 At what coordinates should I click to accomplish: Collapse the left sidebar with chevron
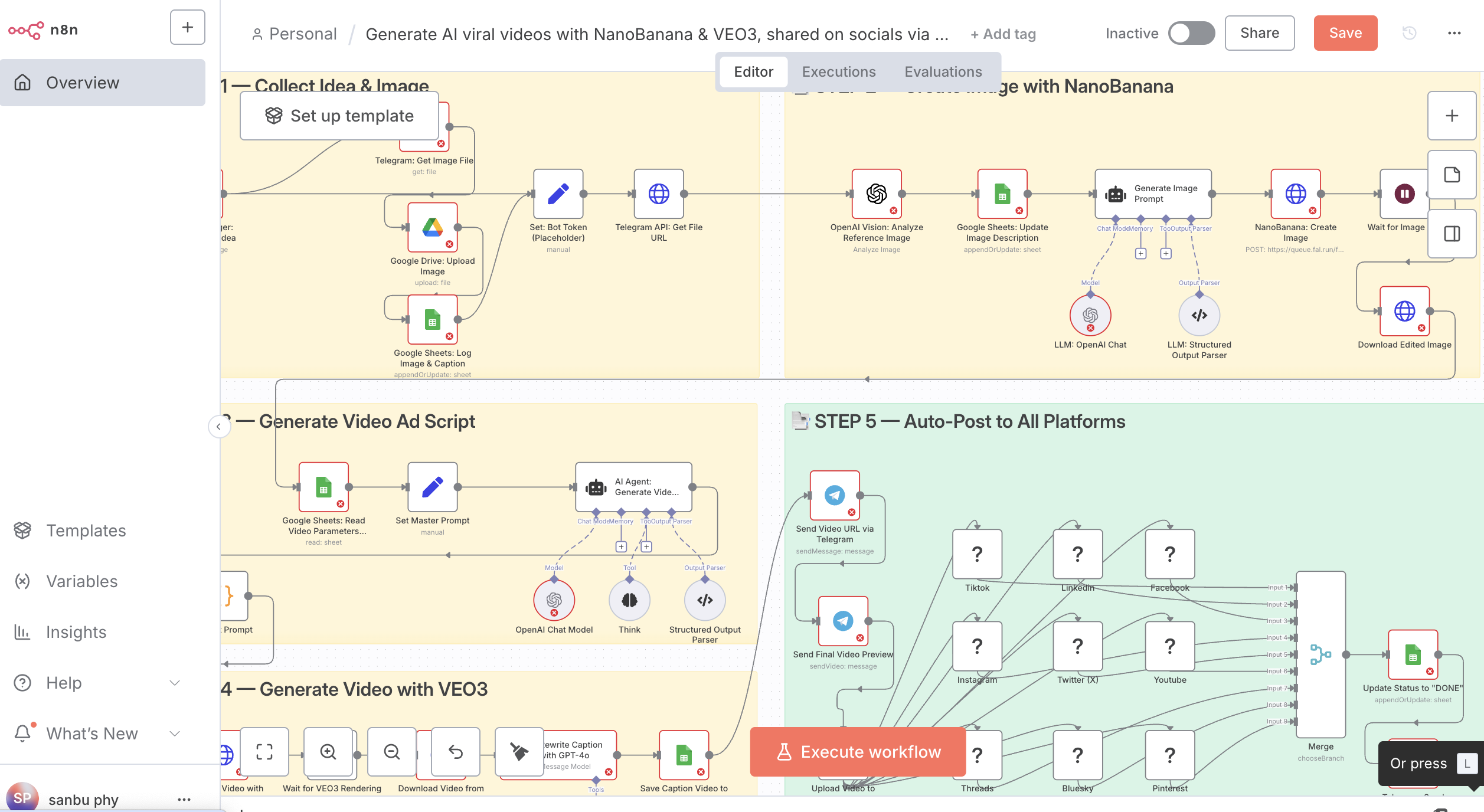pyautogui.click(x=218, y=426)
